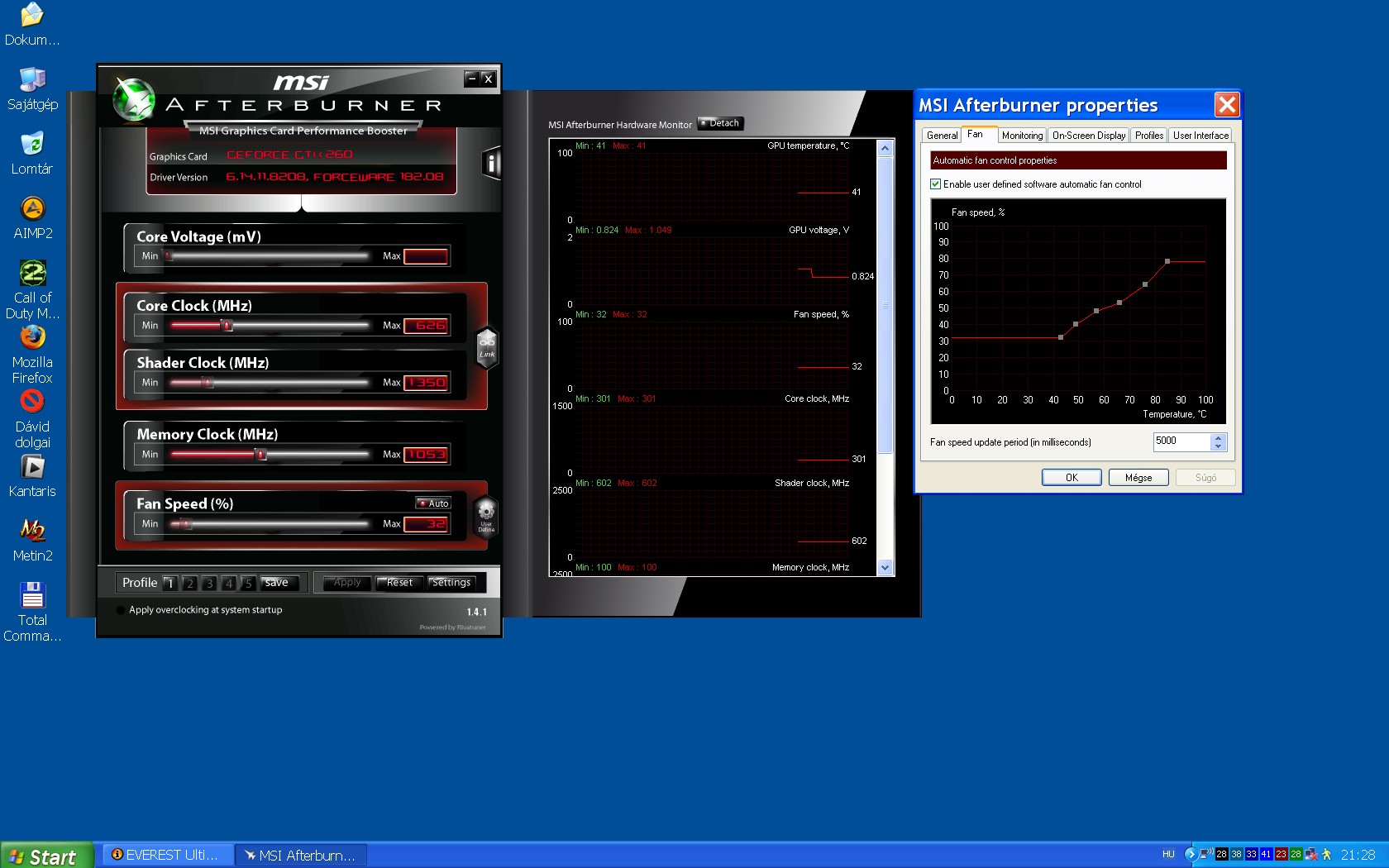
Task: Select profile slot 4
Action: 229,583
